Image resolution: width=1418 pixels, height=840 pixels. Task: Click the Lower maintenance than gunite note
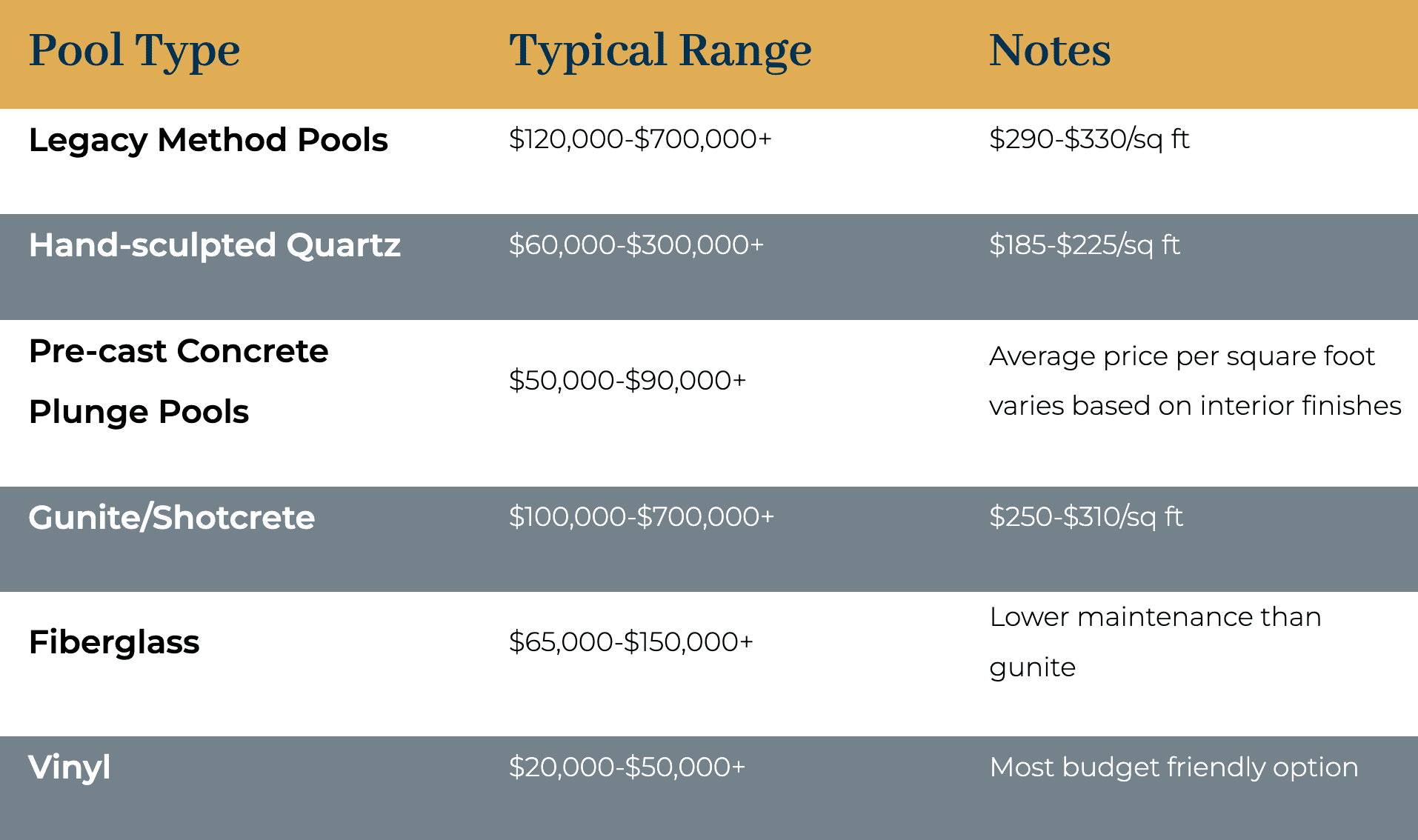[x=1155, y=641]
